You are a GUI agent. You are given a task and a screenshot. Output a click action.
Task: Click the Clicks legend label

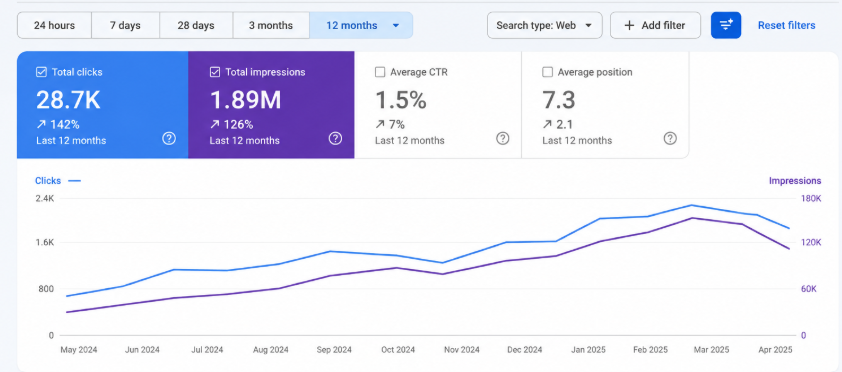click(48, 181)
